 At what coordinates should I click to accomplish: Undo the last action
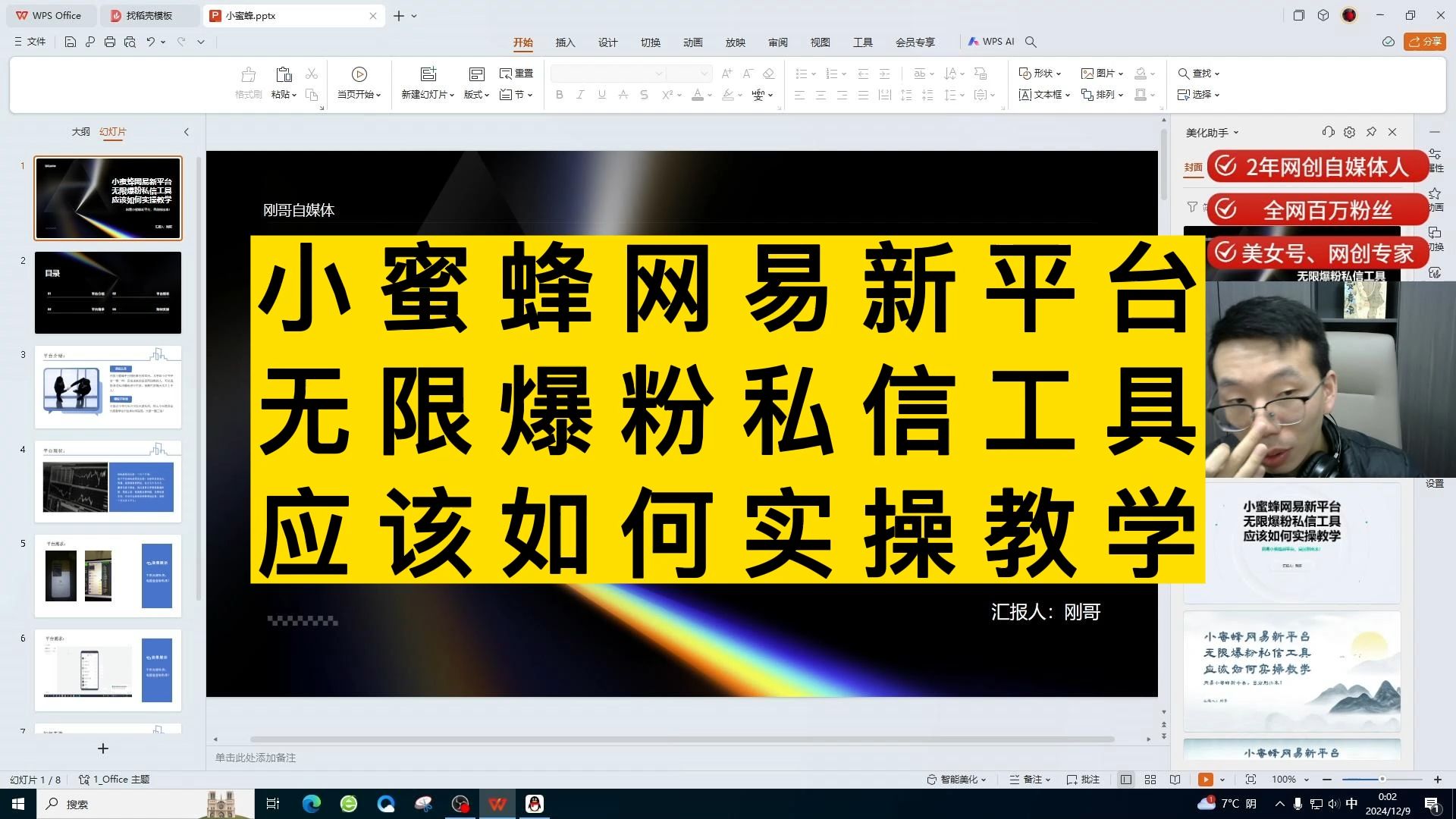[x=150, y=42]
